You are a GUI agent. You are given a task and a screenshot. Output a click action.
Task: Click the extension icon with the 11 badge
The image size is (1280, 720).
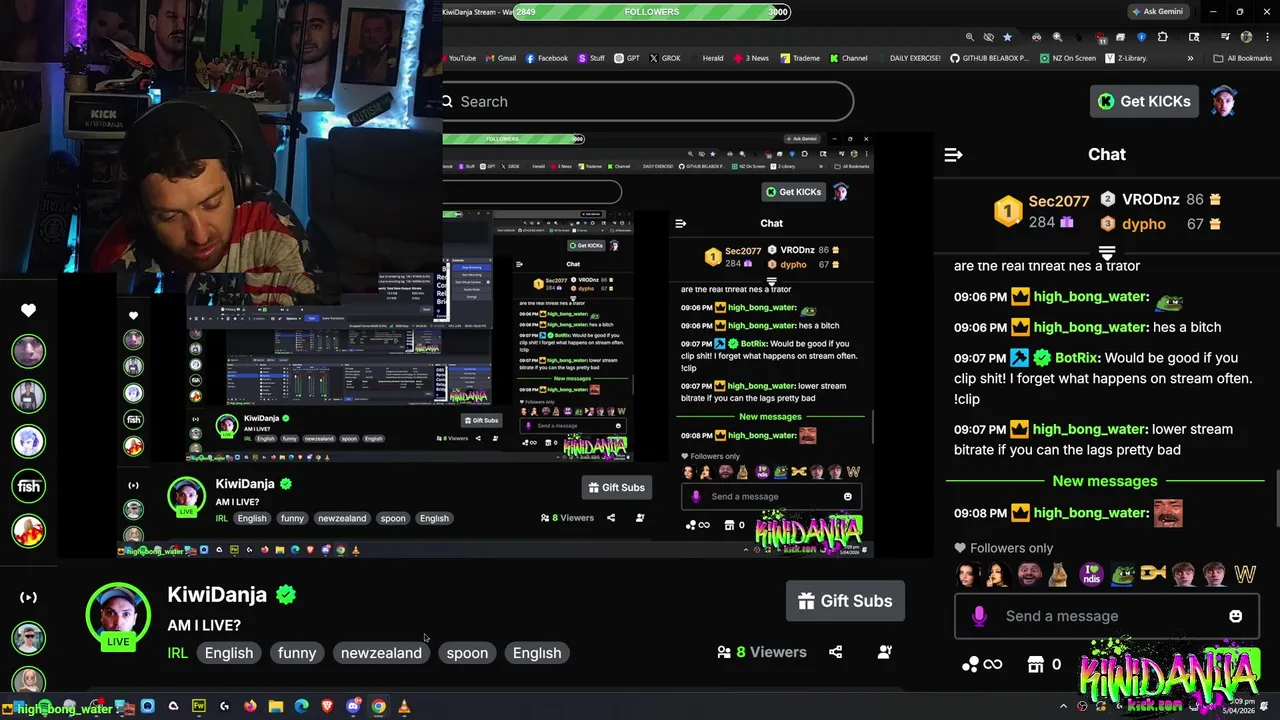[x=1100, y=38]
